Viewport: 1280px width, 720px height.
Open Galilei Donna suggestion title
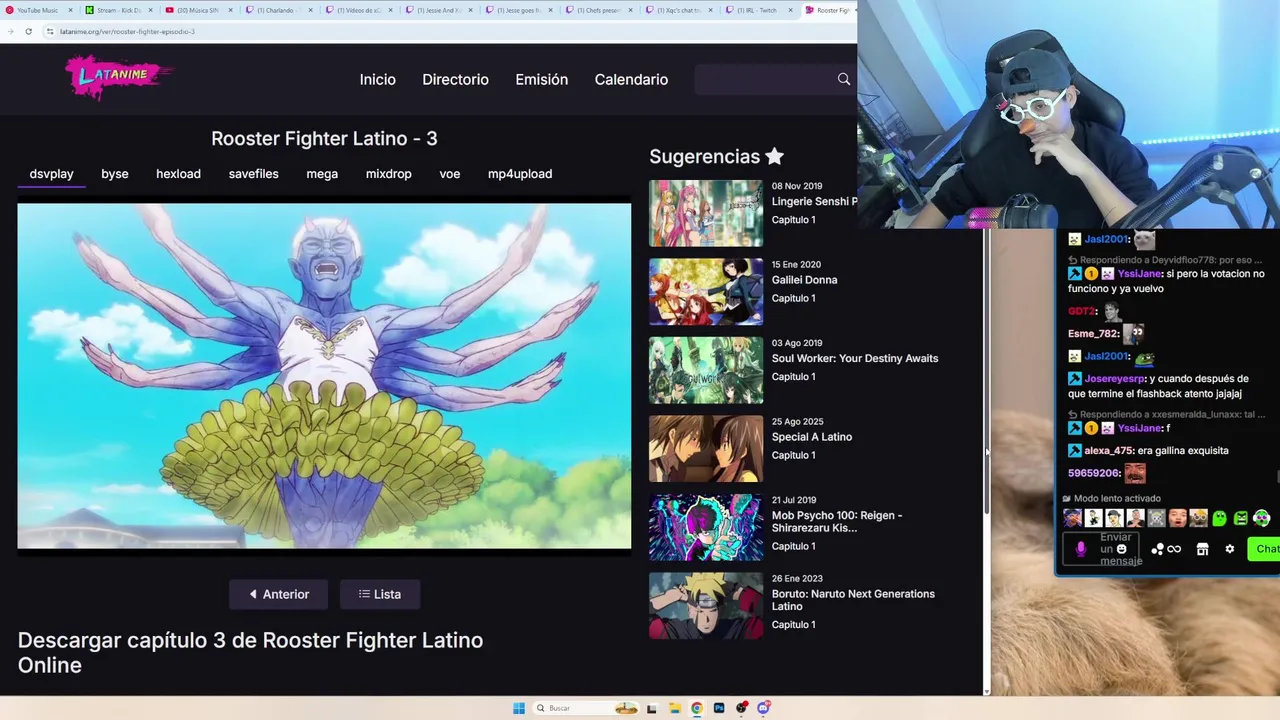804,280
